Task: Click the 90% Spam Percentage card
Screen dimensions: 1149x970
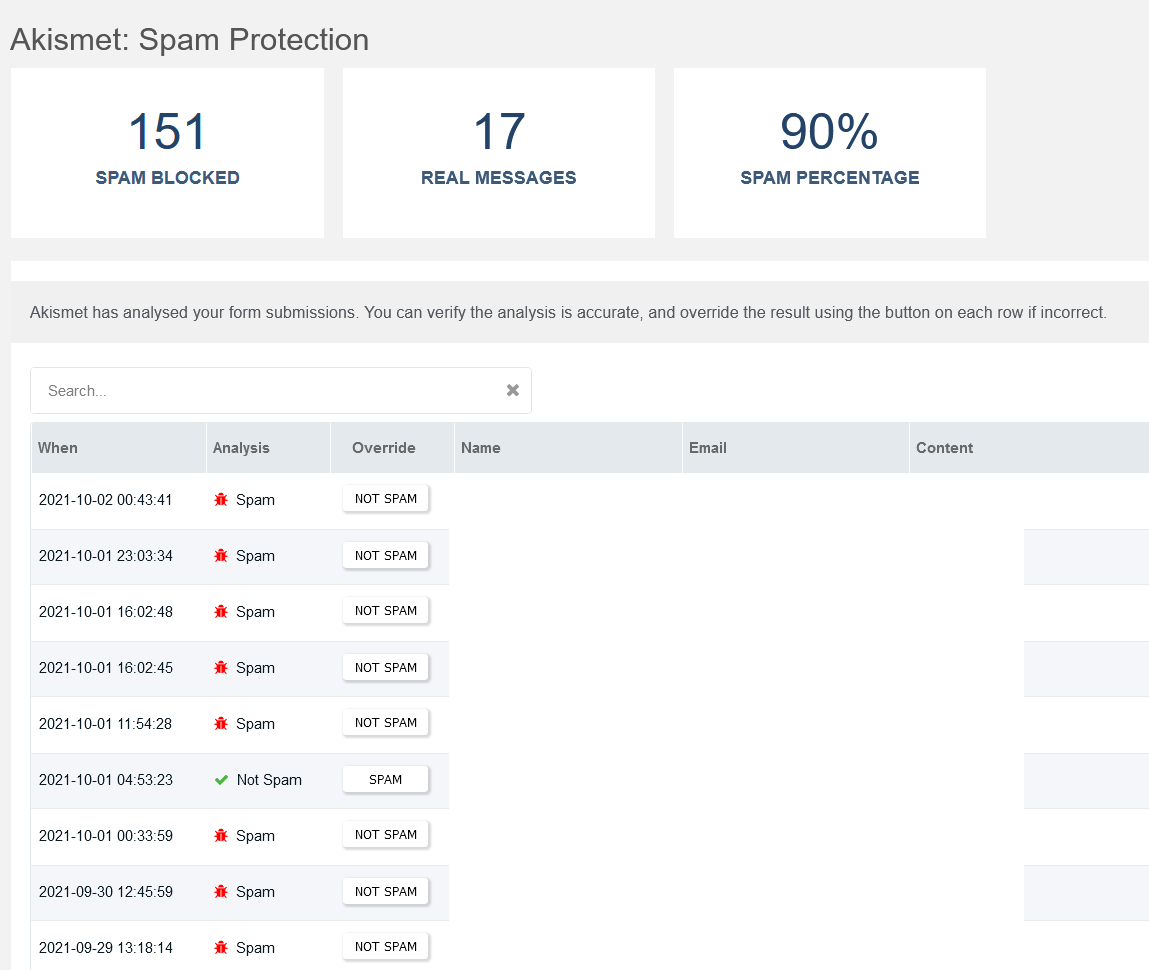Action: coord(830,153)
